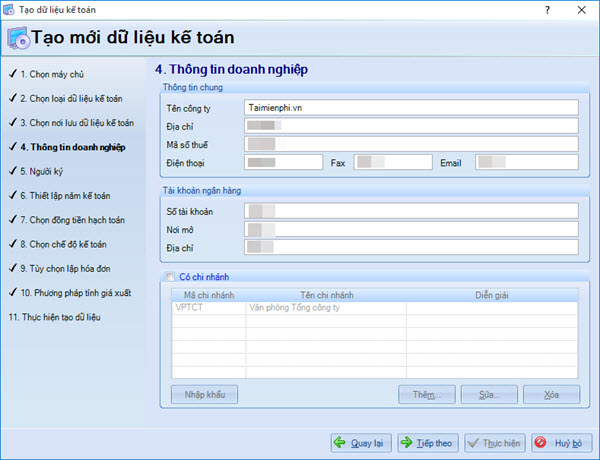Click the Diễn giải column header
Screen dimensions: 600x460
coord(492,295)
